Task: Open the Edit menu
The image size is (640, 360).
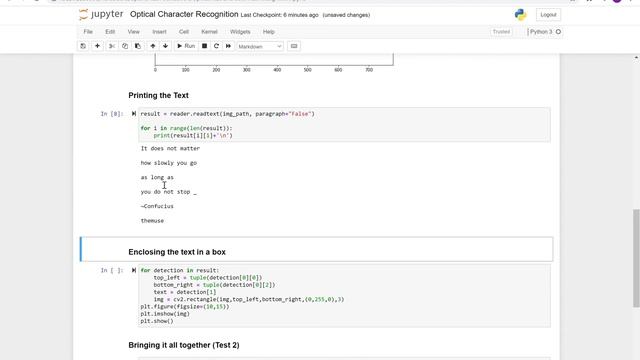Action: click(110, 32)
